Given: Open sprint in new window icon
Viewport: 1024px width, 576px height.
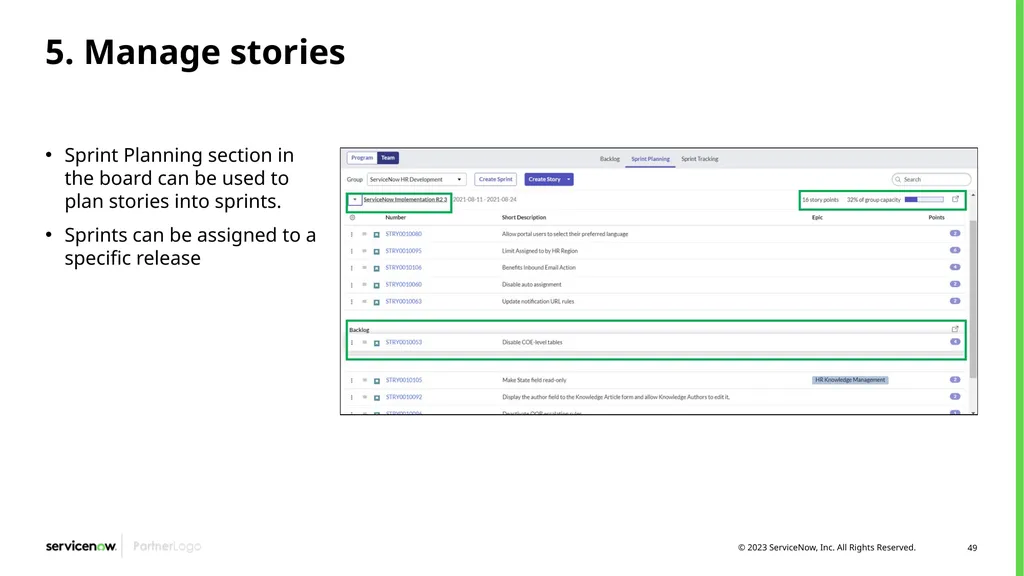Looking at the screenshot, I should 955,199.
